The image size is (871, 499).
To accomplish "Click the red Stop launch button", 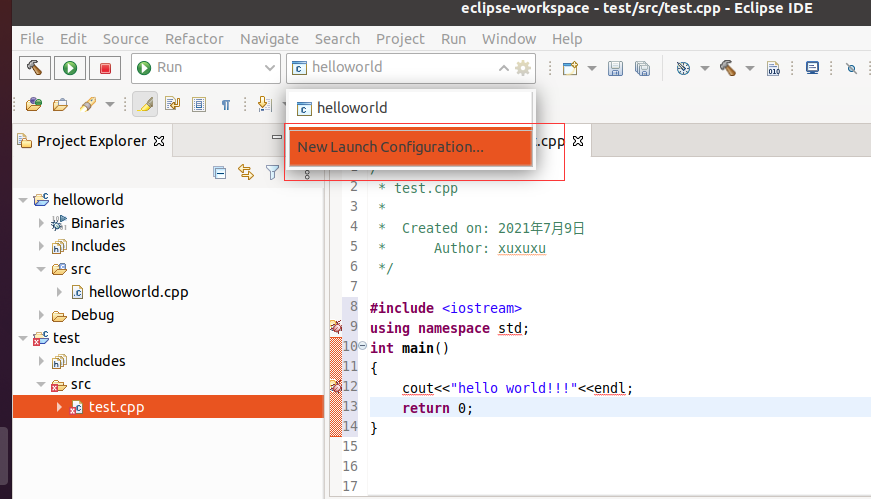I will [x=105, y=68].
